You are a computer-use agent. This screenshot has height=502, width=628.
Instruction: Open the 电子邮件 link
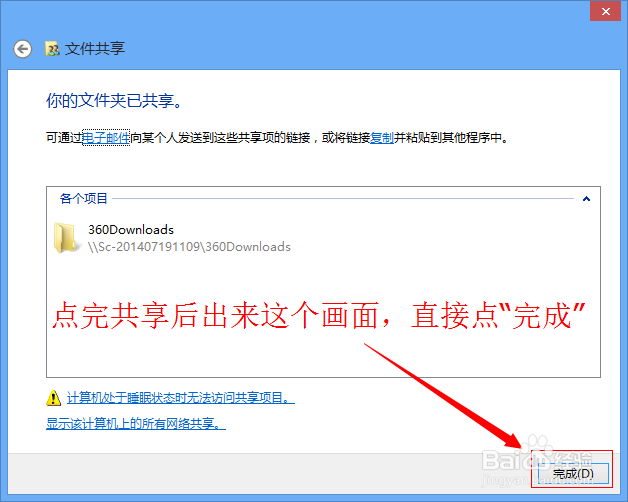(106, 138)
